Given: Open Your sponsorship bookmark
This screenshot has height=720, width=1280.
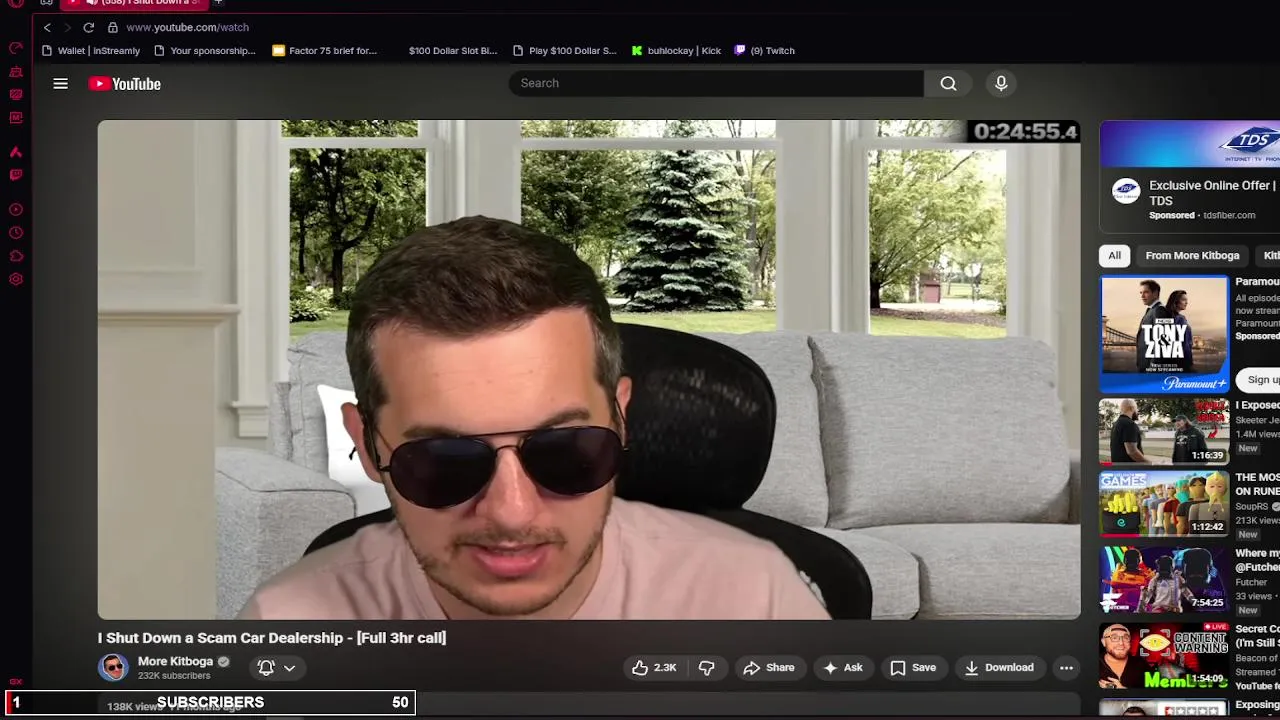Looking at the screenshot, I should (205, 50).
